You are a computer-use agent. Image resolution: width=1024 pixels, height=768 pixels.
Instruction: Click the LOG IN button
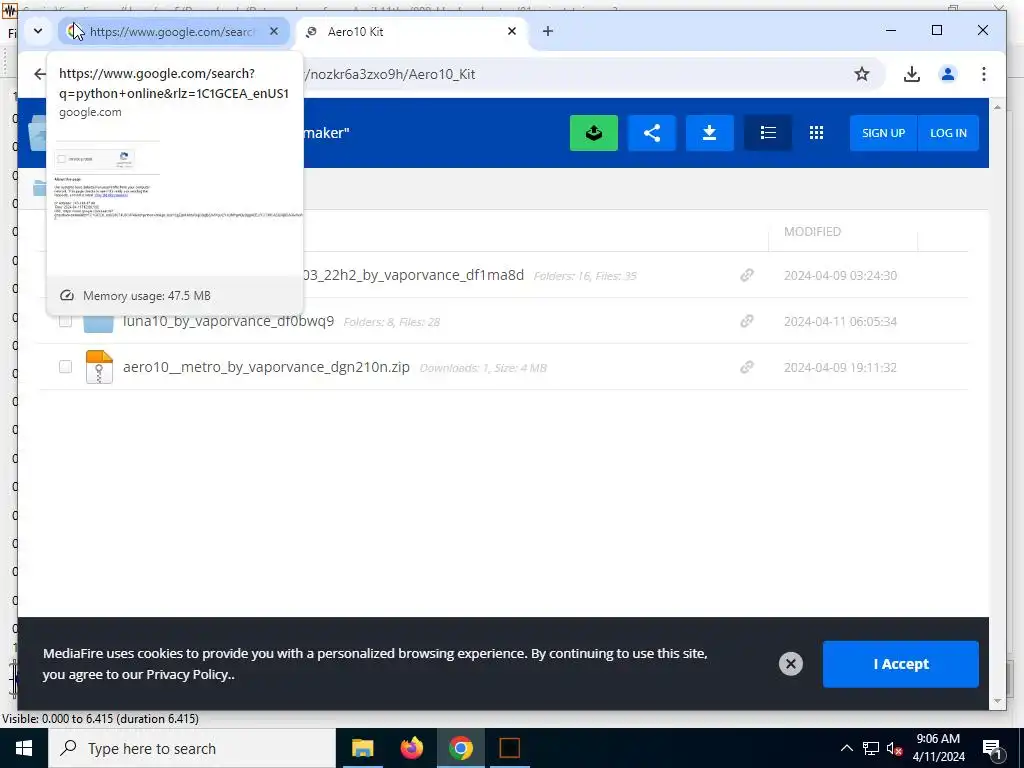948,133
